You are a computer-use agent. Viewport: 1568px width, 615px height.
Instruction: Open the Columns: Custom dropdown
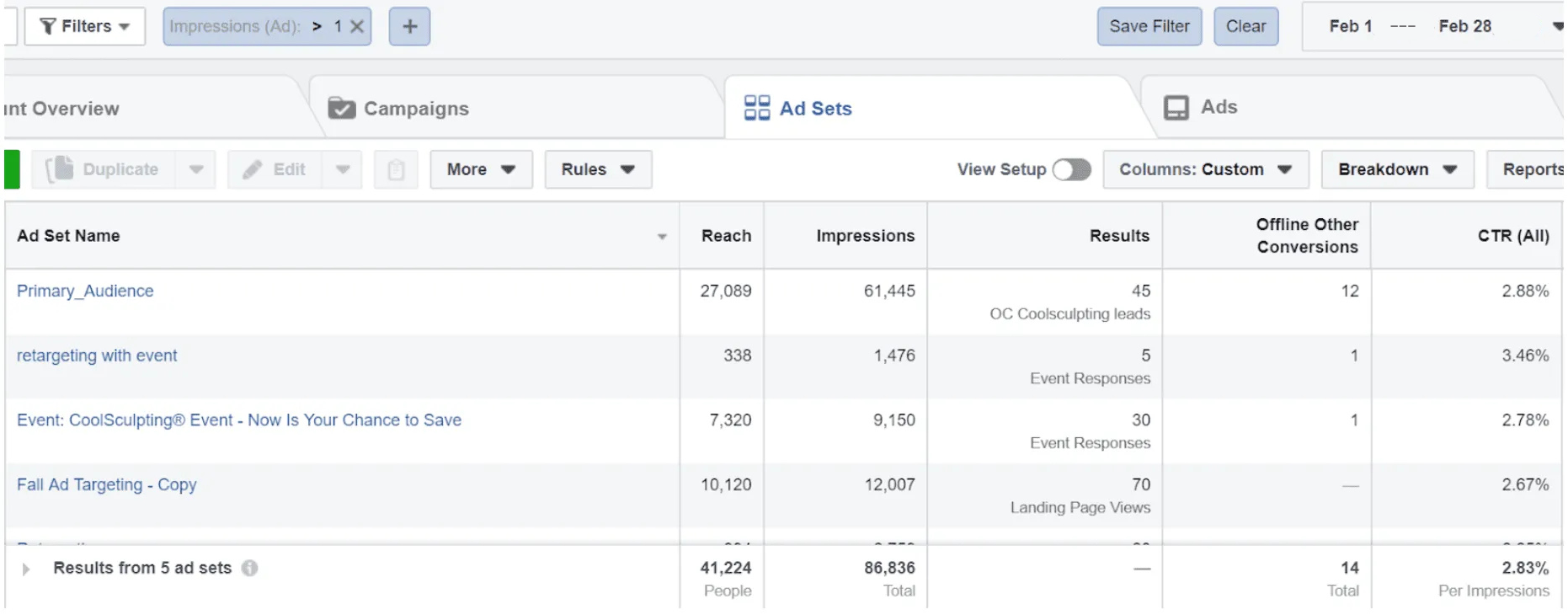click(1205, 169)
